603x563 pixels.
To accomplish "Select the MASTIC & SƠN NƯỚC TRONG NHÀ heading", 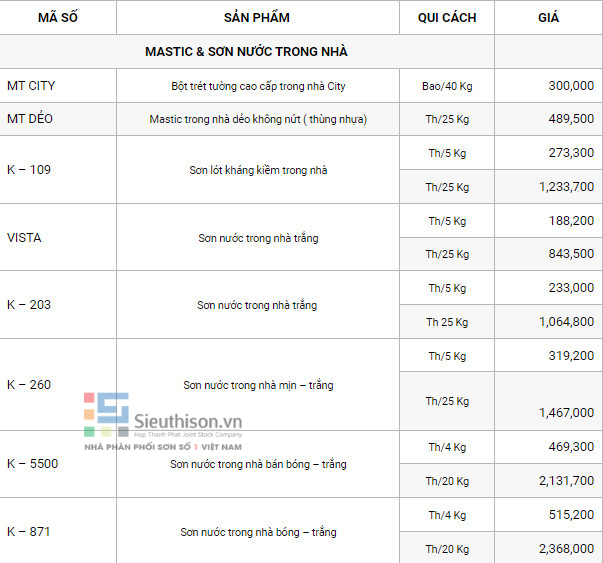I will point(247,52).
